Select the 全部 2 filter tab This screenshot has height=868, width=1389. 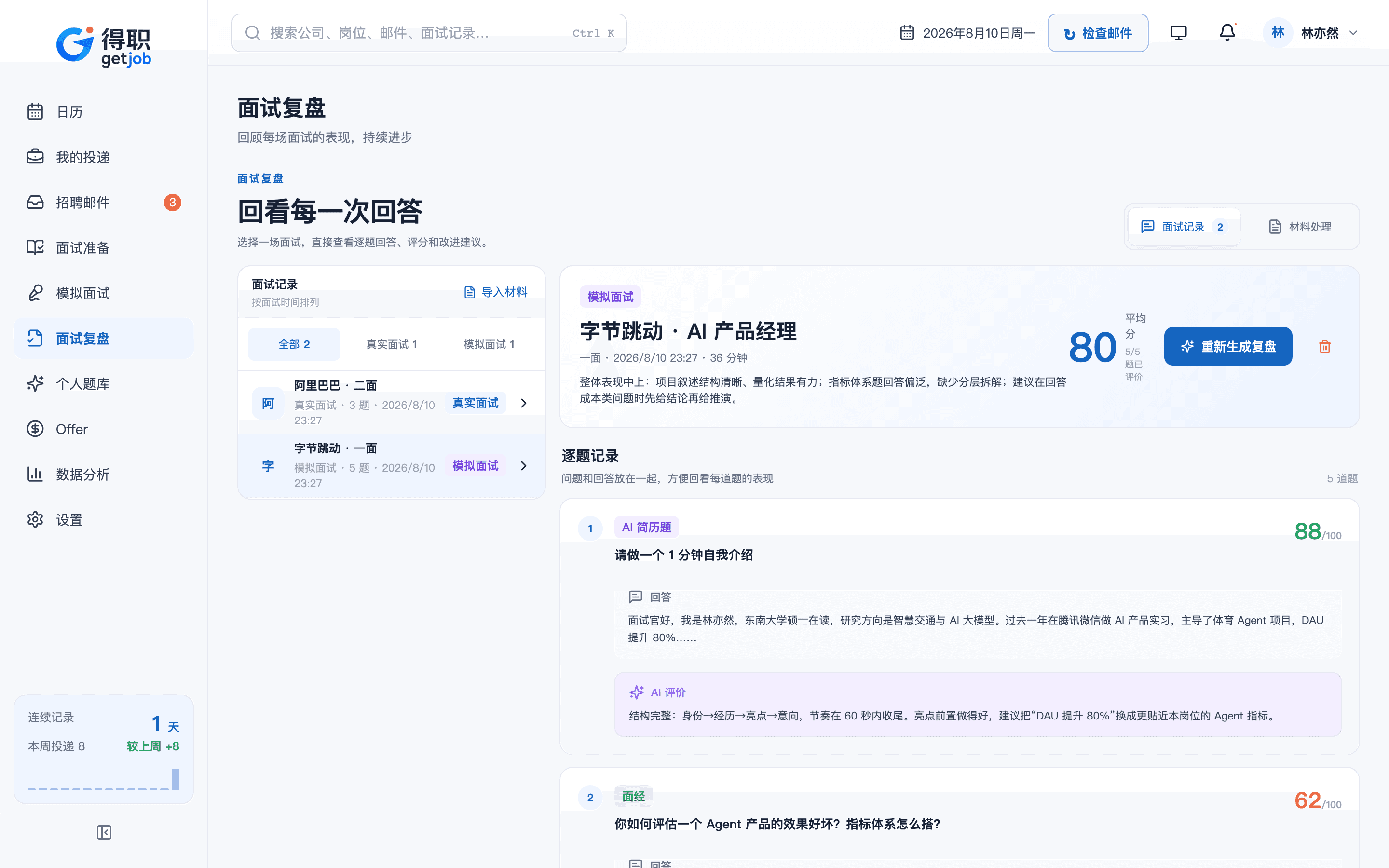294,344
